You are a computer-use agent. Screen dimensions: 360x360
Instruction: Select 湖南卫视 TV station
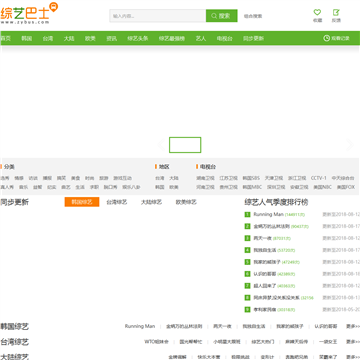205,178
